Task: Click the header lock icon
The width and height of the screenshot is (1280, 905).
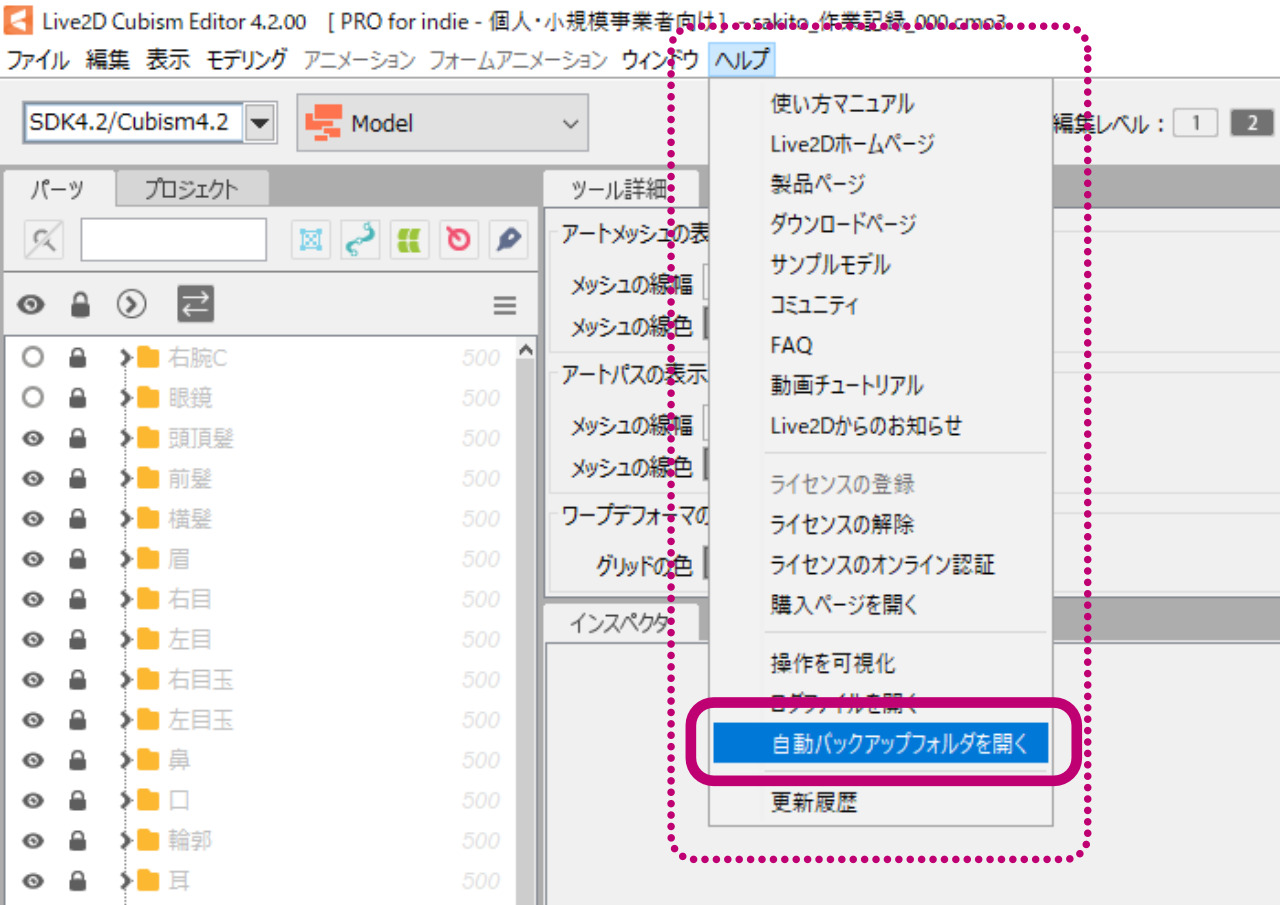Action: (81, 304)
